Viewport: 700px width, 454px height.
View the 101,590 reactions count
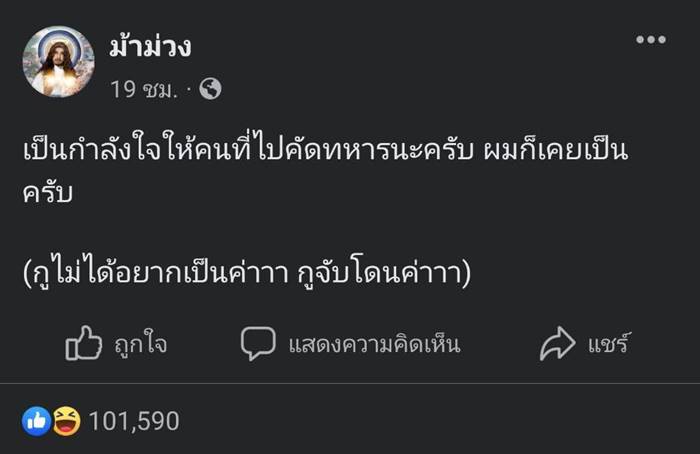click(134, 421)
